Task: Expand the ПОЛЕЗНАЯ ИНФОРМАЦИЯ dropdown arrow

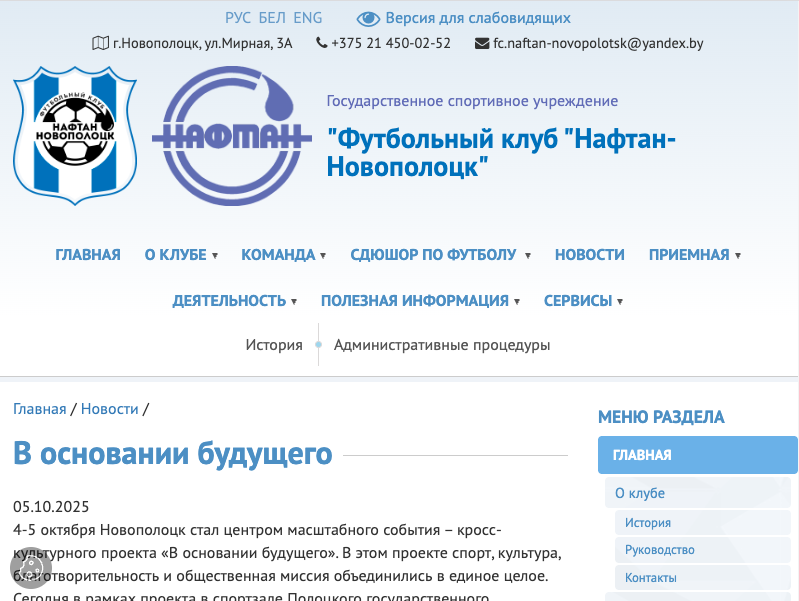Action: (x=517, y=301)
